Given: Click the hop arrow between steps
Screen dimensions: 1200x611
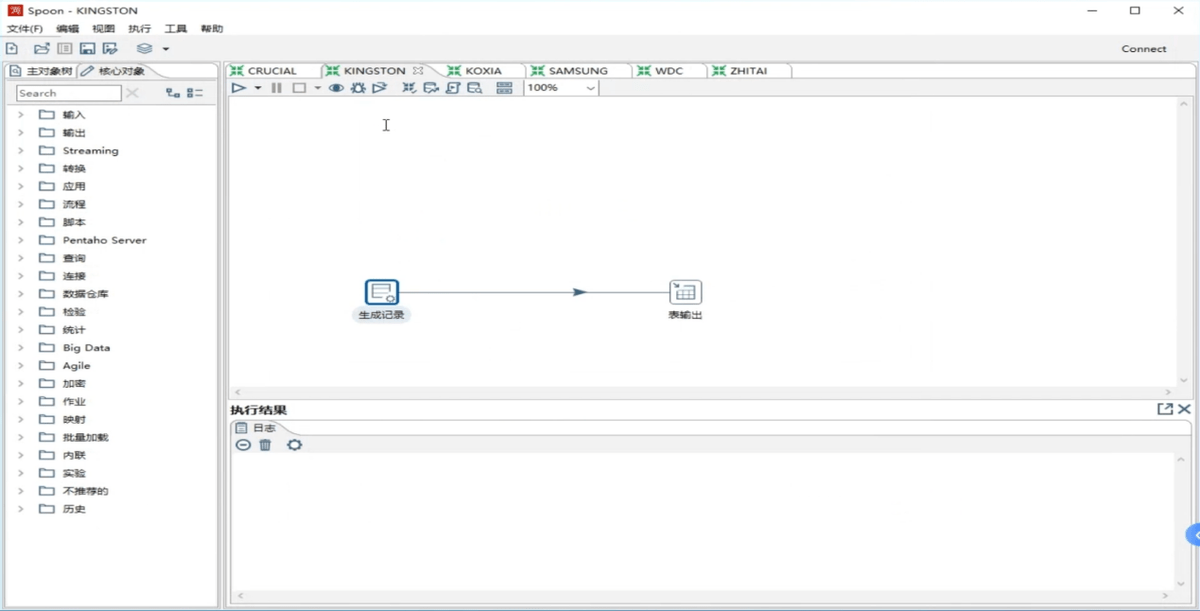Looking at the screenshot, I should coord(580,292).
